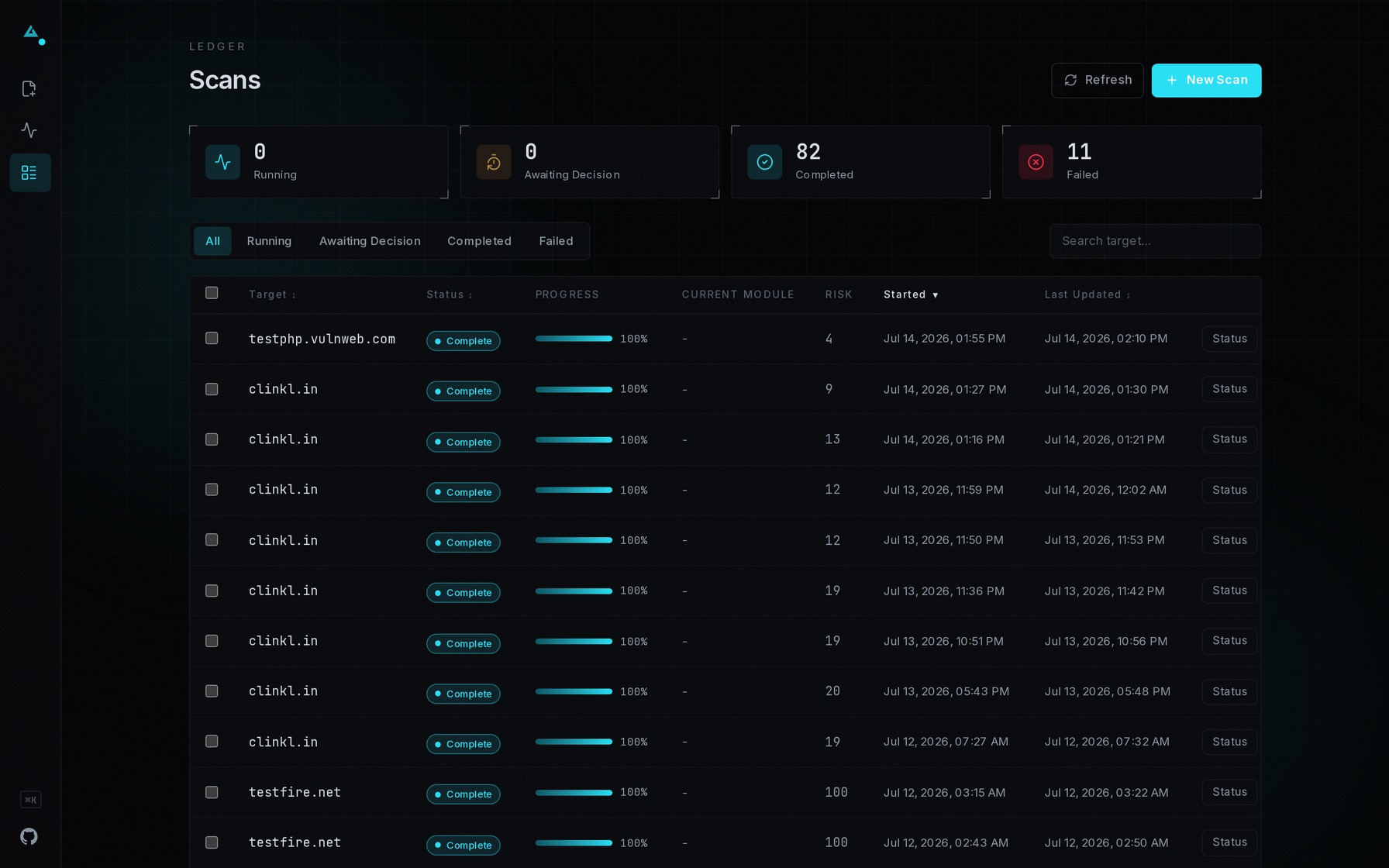
Task: Switch to Awaiting Decision filter tab
Action: [370, 241]
